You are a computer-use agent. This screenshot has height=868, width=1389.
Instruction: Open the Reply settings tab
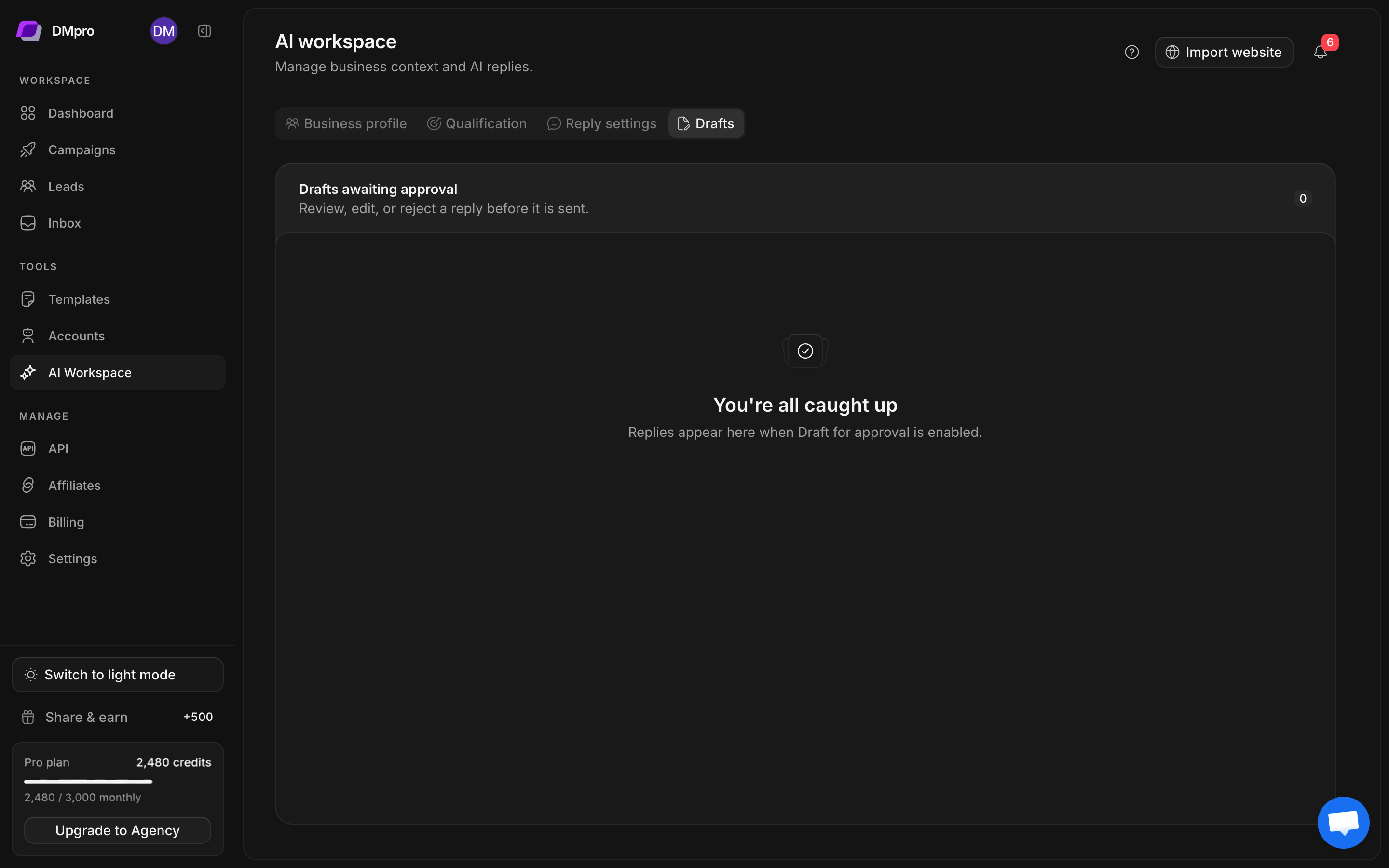pyautogui.click(x=601, y=123)
